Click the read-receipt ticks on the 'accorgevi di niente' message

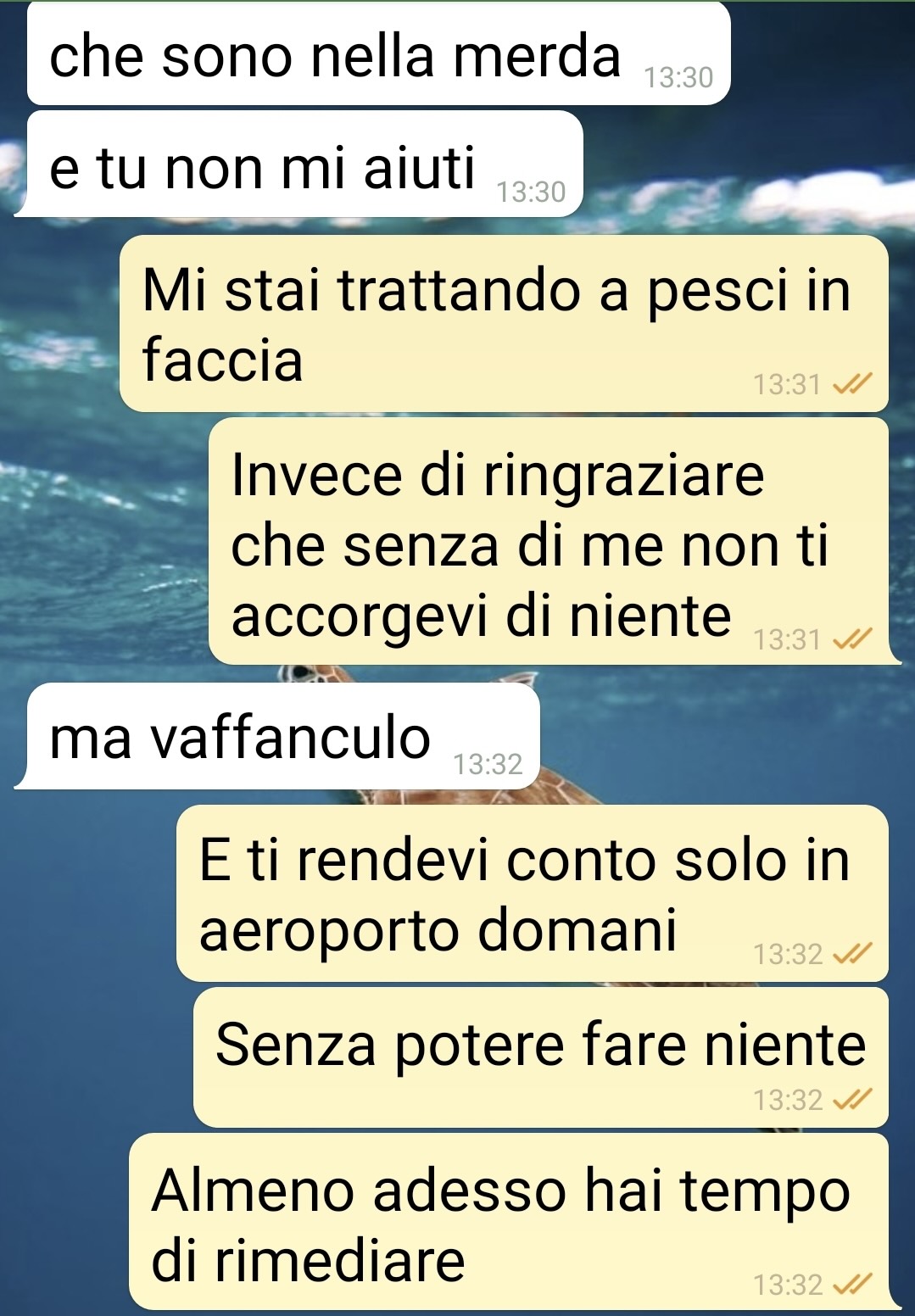(851, 639)
